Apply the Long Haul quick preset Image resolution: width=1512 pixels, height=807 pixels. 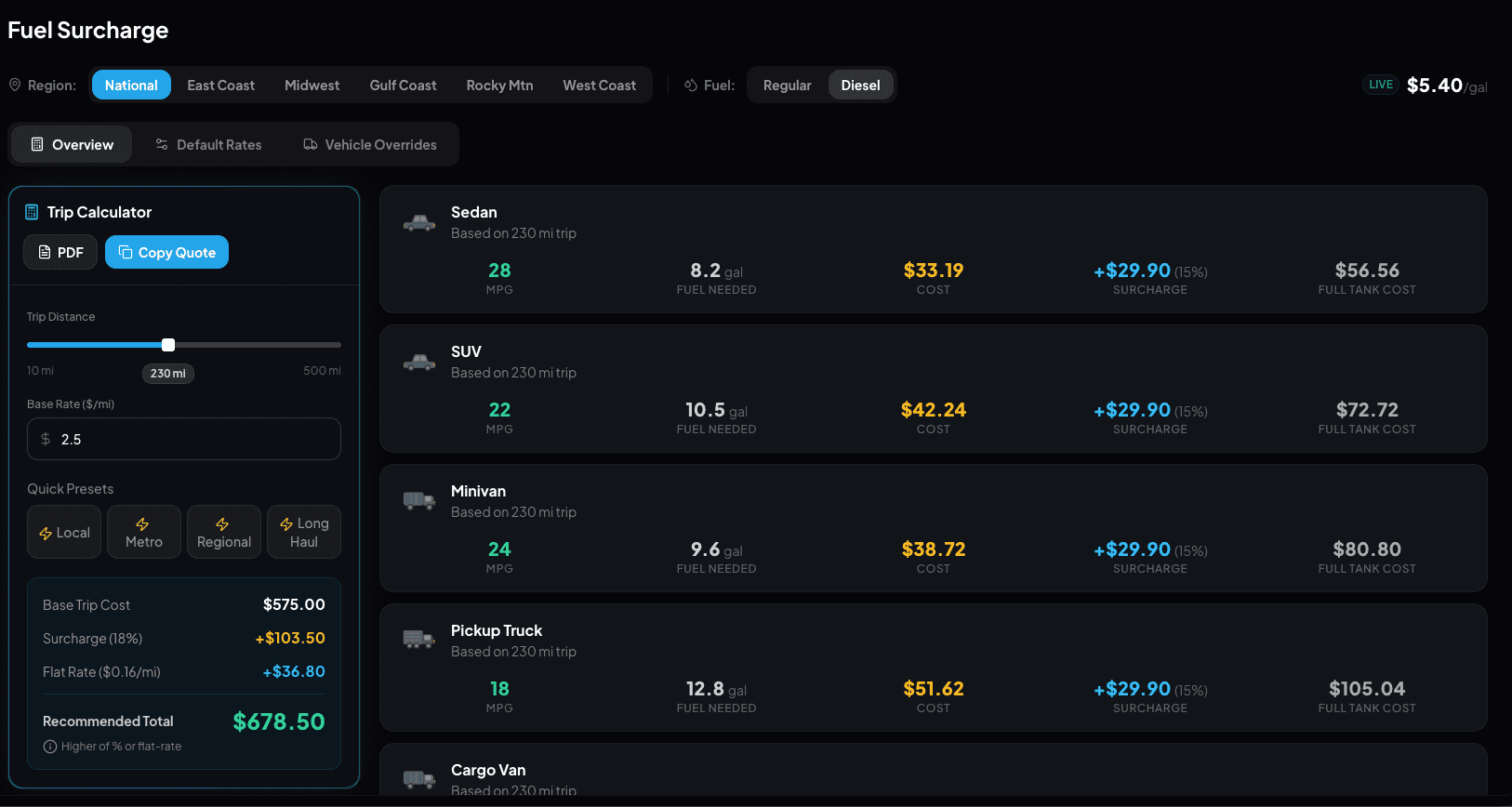point(304,532)
